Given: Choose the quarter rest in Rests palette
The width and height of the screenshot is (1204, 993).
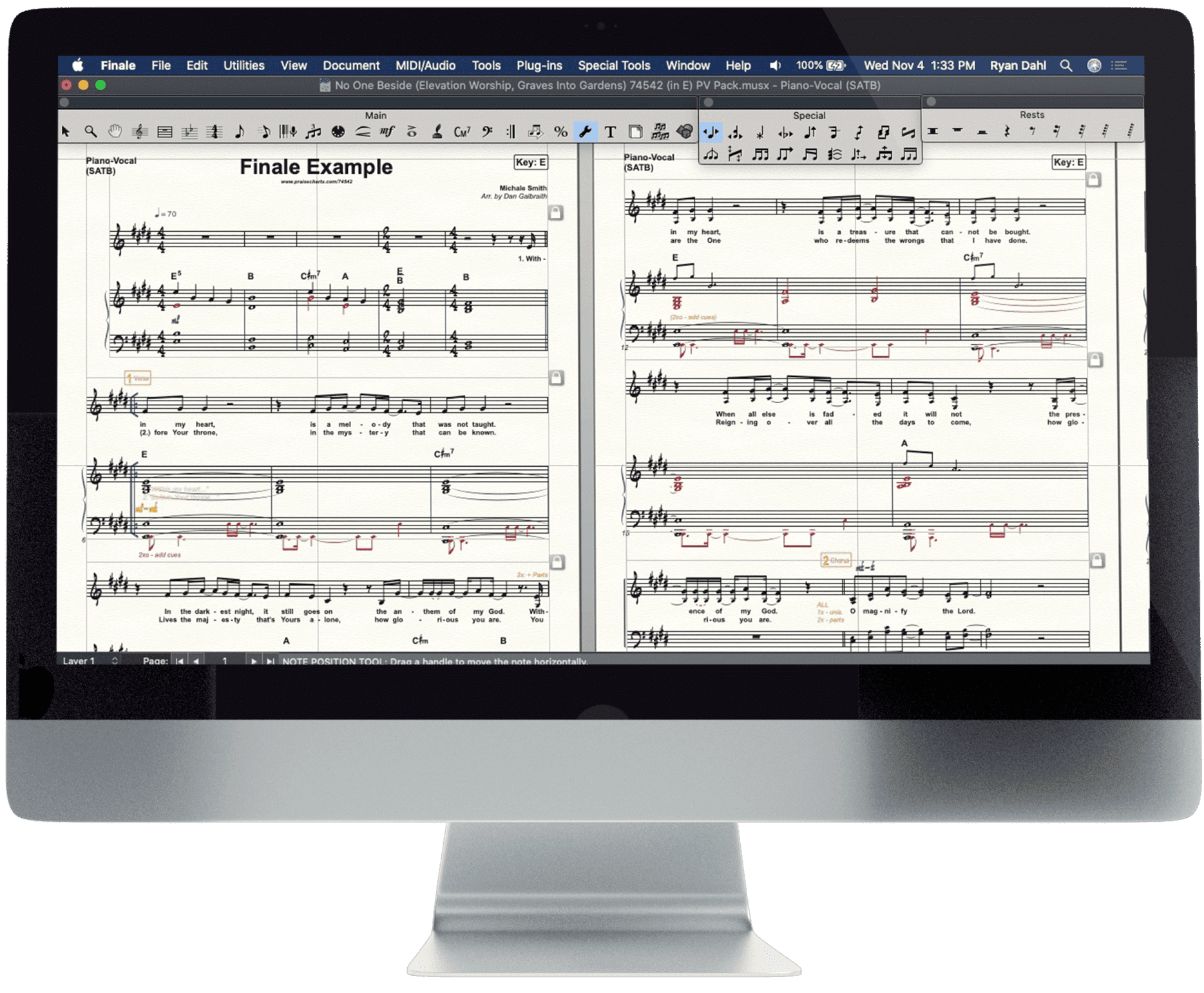Looking at the screenshot, I should click(x=1007, y=131).
